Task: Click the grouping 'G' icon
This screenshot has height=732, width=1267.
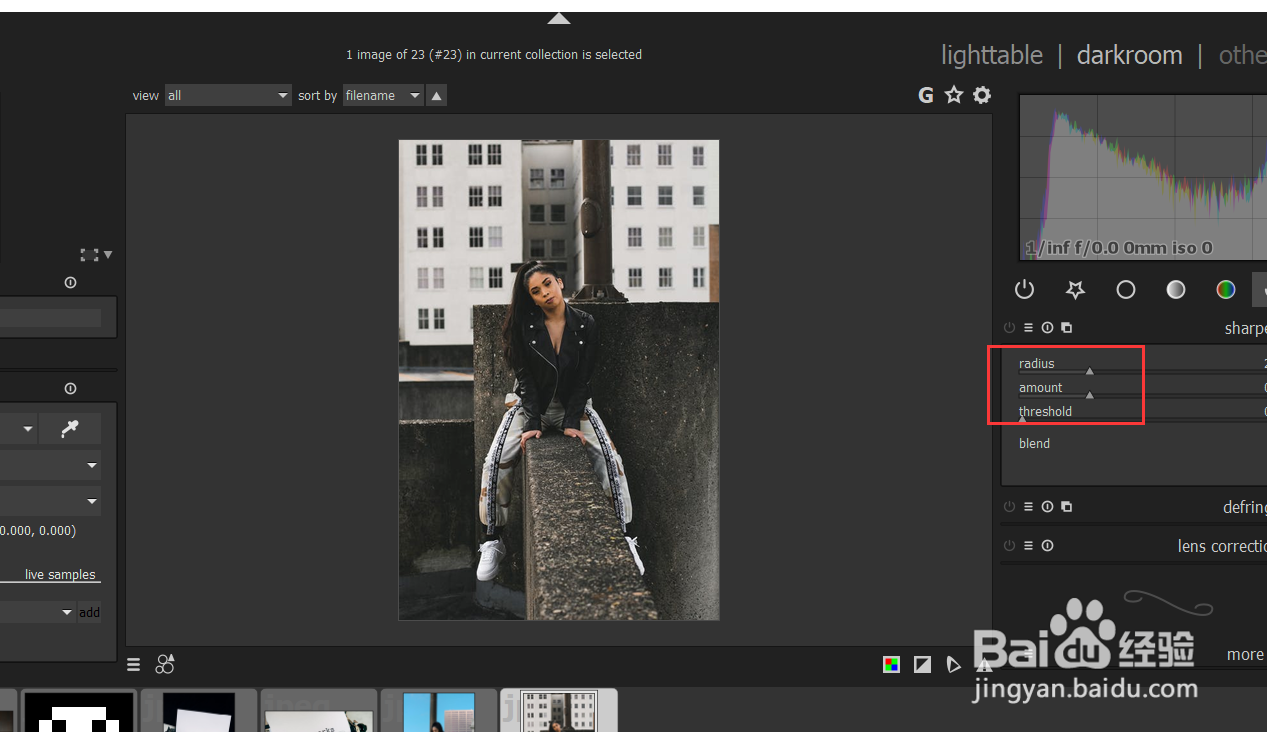Action: coord(926,95)
